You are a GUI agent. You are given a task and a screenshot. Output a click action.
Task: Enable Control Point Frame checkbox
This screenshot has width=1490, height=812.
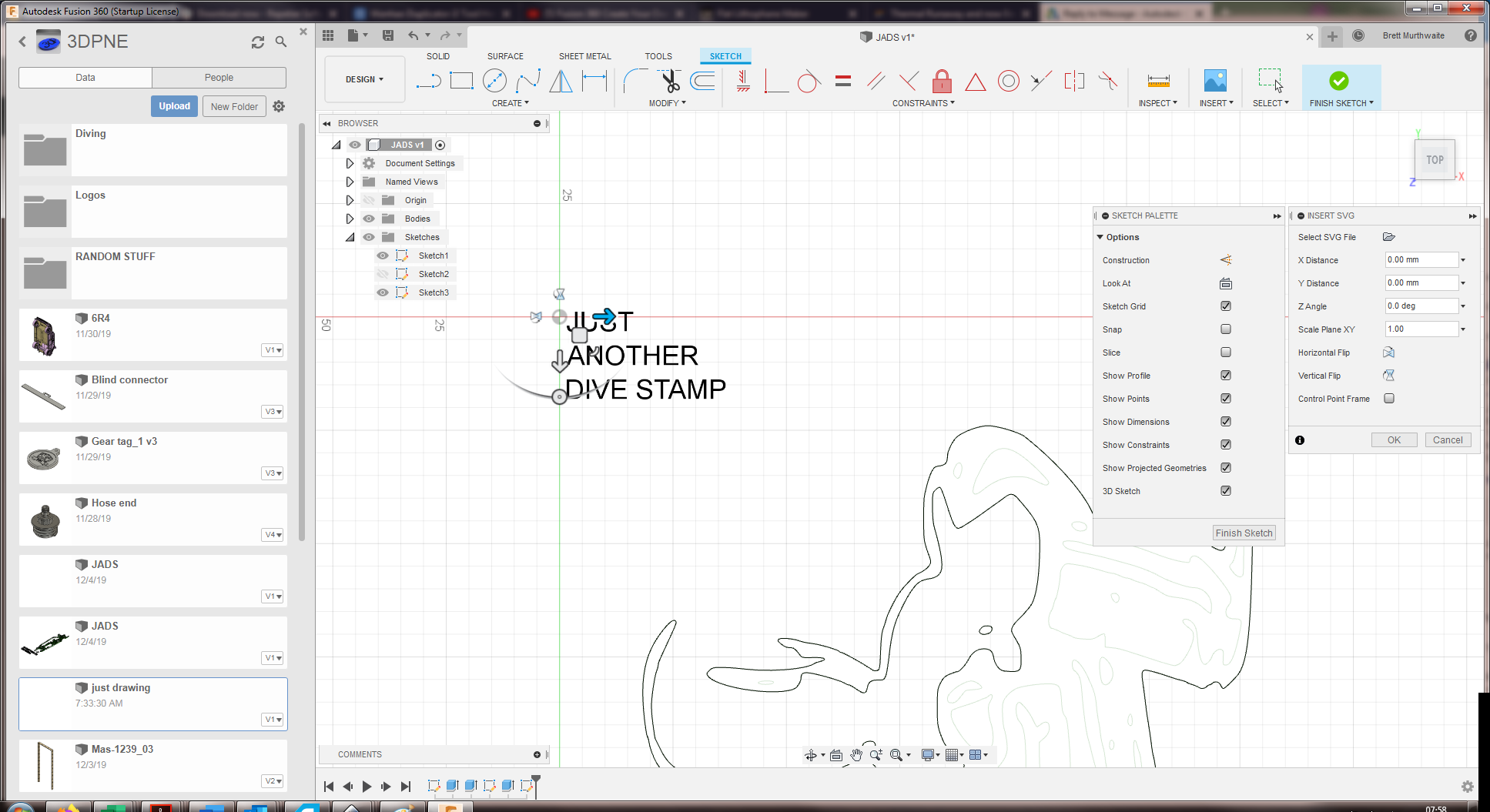point(1389,399)
